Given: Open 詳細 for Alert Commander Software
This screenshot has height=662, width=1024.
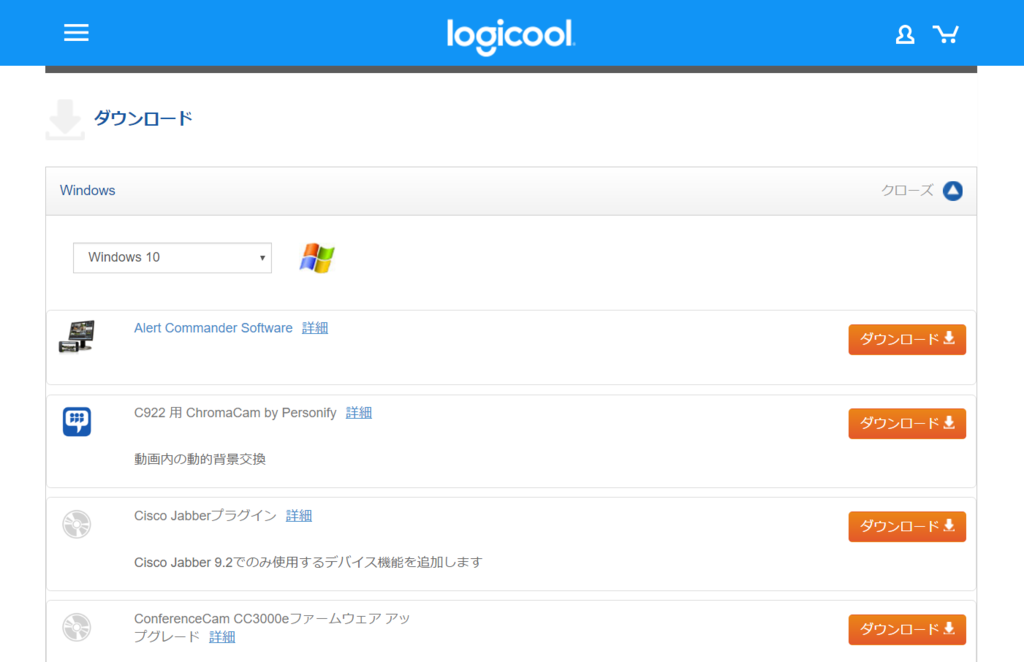Looking at the screenshot, I should point(314,327).
